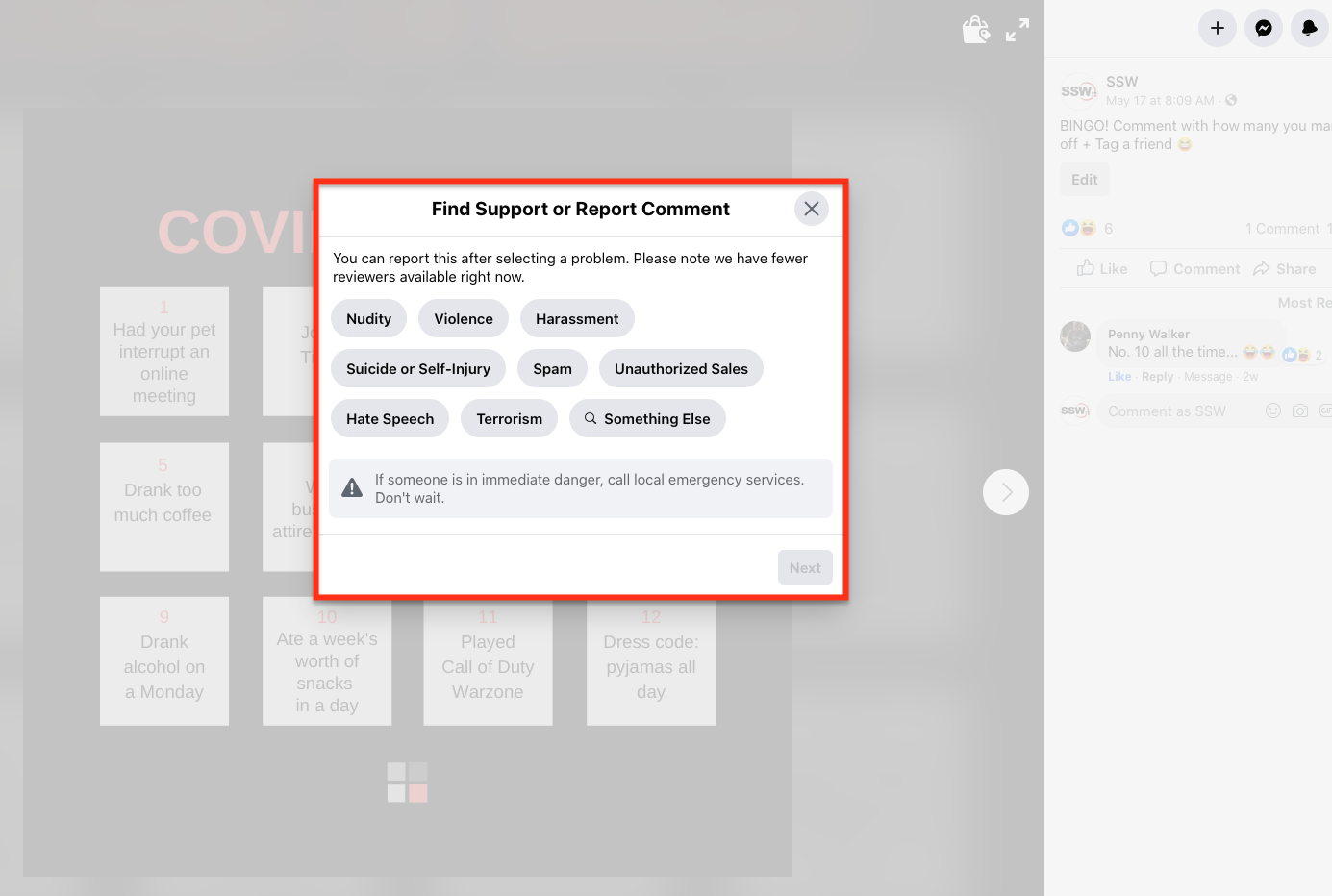Click the Comment as SSW field
The image size is (1332, 896).
click(x=1178, y=411)
